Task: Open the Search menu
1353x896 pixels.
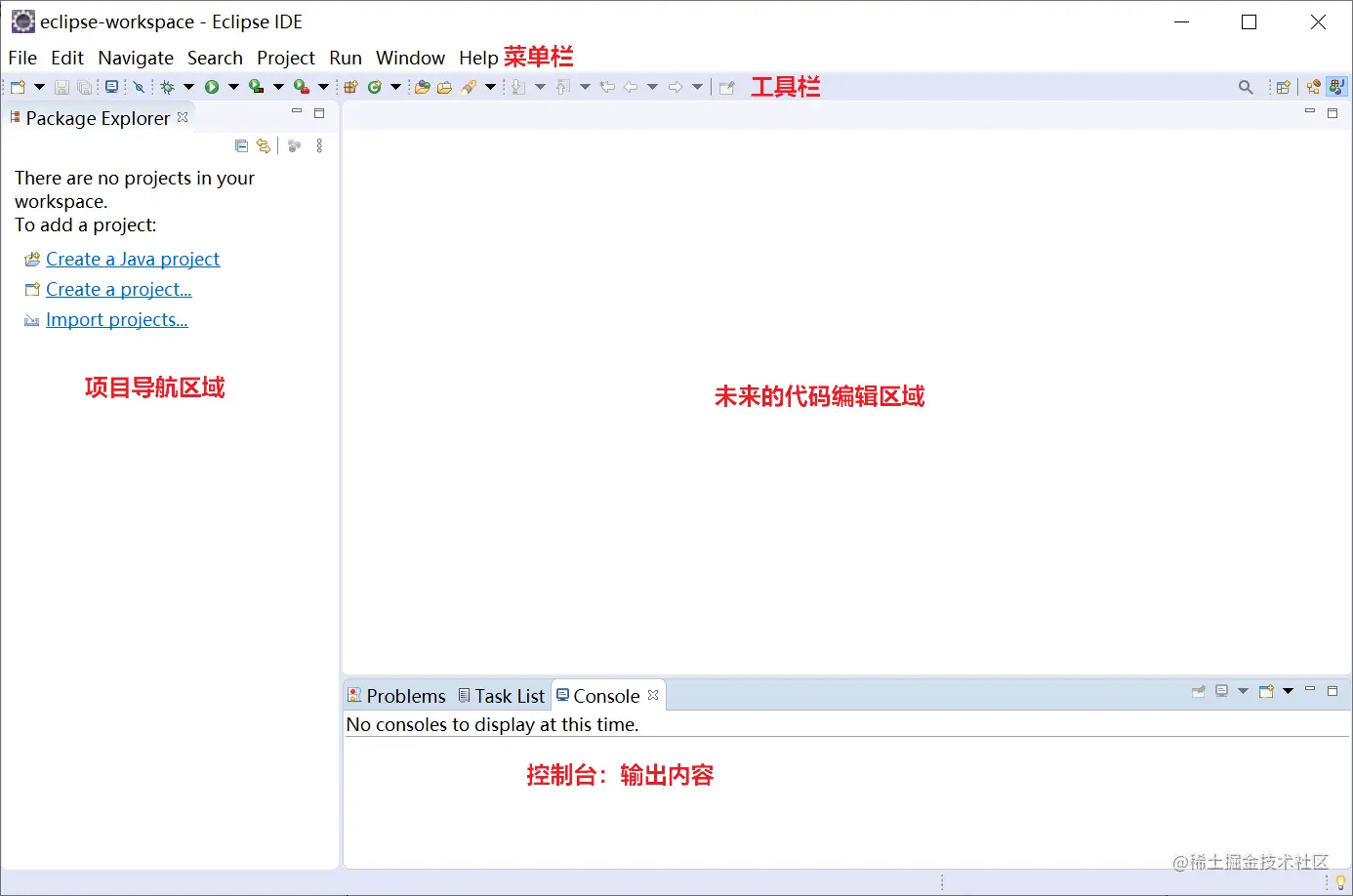Action: click(x=215, y=58)
